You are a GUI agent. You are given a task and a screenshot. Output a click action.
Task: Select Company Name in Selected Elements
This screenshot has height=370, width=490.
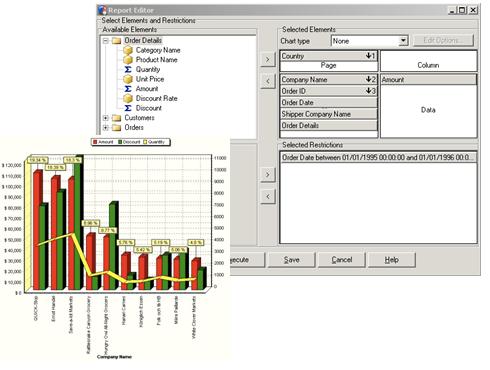click(x=329, y=79)
